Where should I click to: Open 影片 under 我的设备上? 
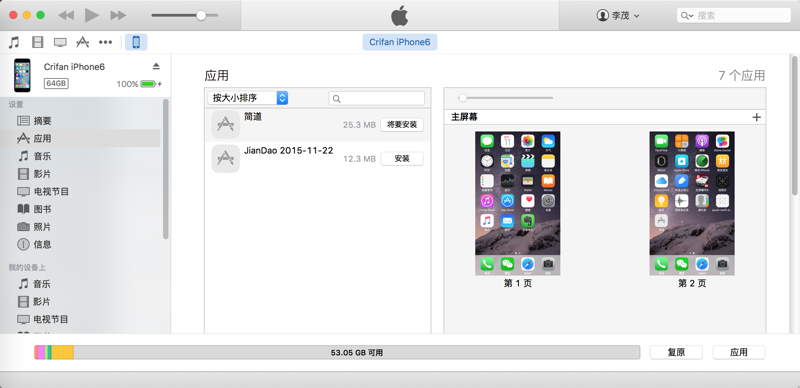42,302
